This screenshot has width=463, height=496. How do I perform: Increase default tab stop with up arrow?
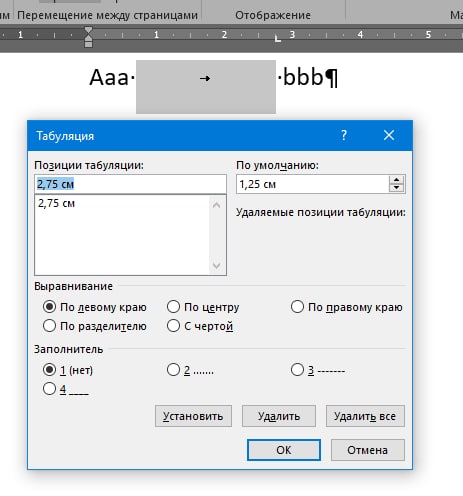pyautogui.click(x=396, y=180)
